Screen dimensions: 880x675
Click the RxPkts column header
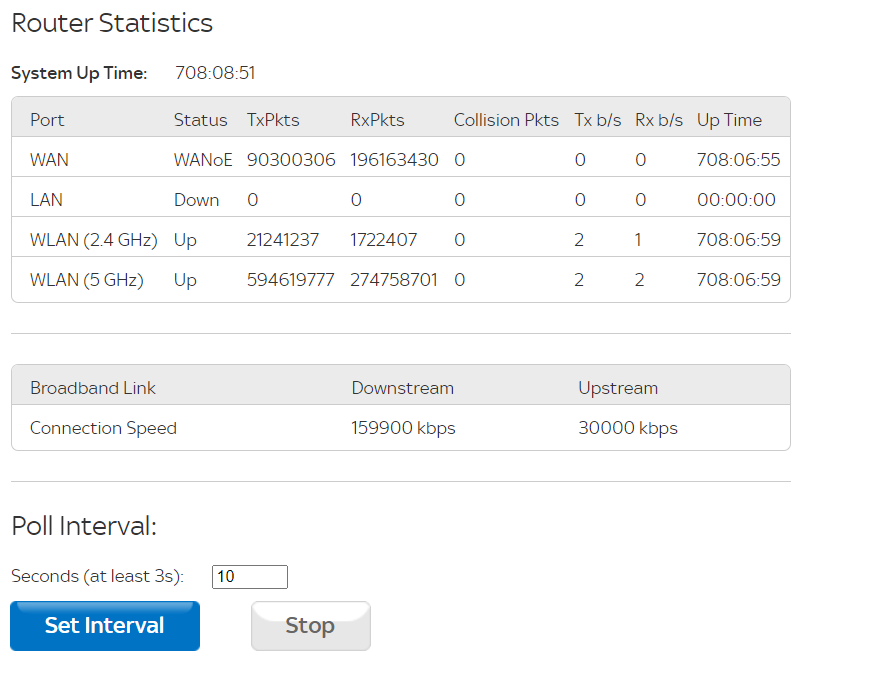pos(377,120)
